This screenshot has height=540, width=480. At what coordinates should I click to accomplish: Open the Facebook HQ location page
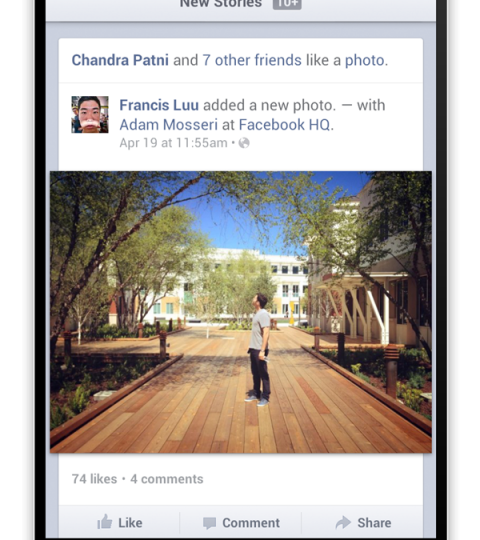pyautogui.click(x=284, y=125)
